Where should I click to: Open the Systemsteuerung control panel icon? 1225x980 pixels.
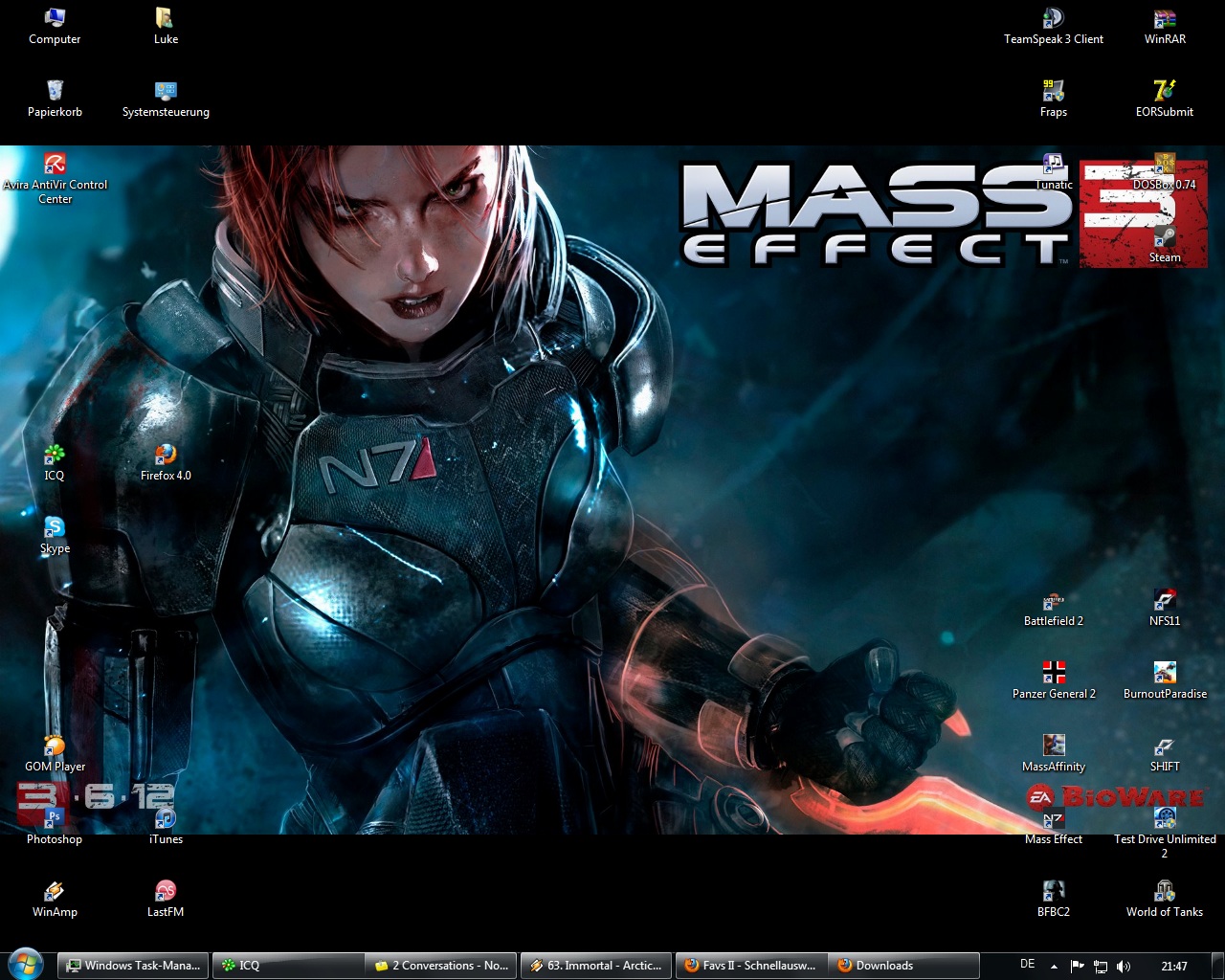pyautogui.click(x=166, y=99)
